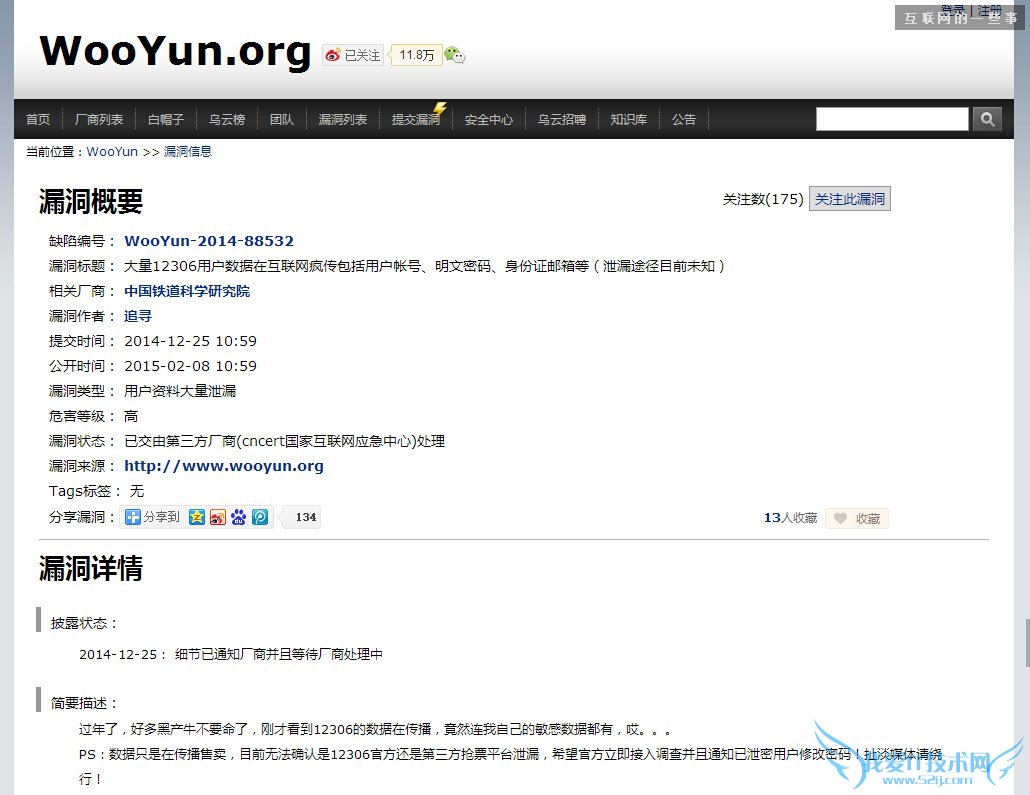Click status text 已交由第三方厂商(cncert国家互联网应急中心)处理
Viewport: 1030px width, 795px height.
click(x=284, y=441)
